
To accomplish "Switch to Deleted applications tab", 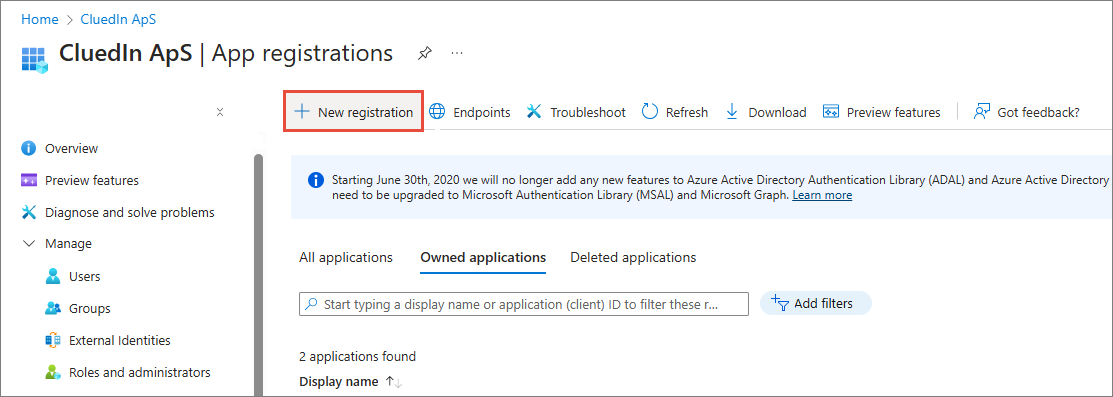I will tap(633, 257).
